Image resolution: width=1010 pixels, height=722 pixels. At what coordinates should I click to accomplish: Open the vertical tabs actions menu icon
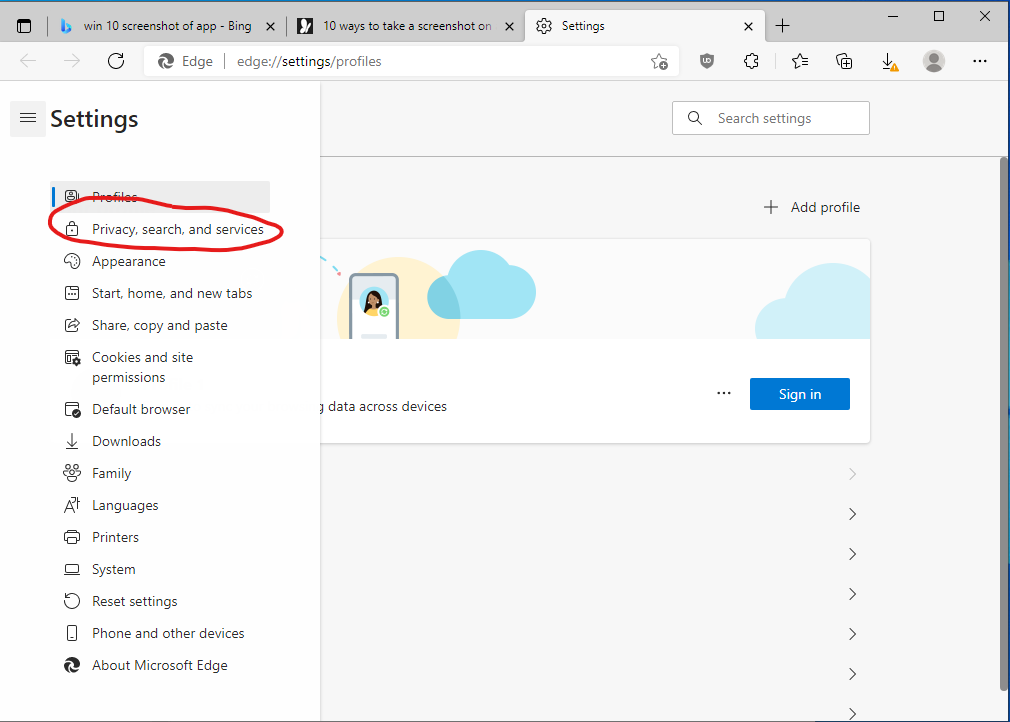[24, 26]
